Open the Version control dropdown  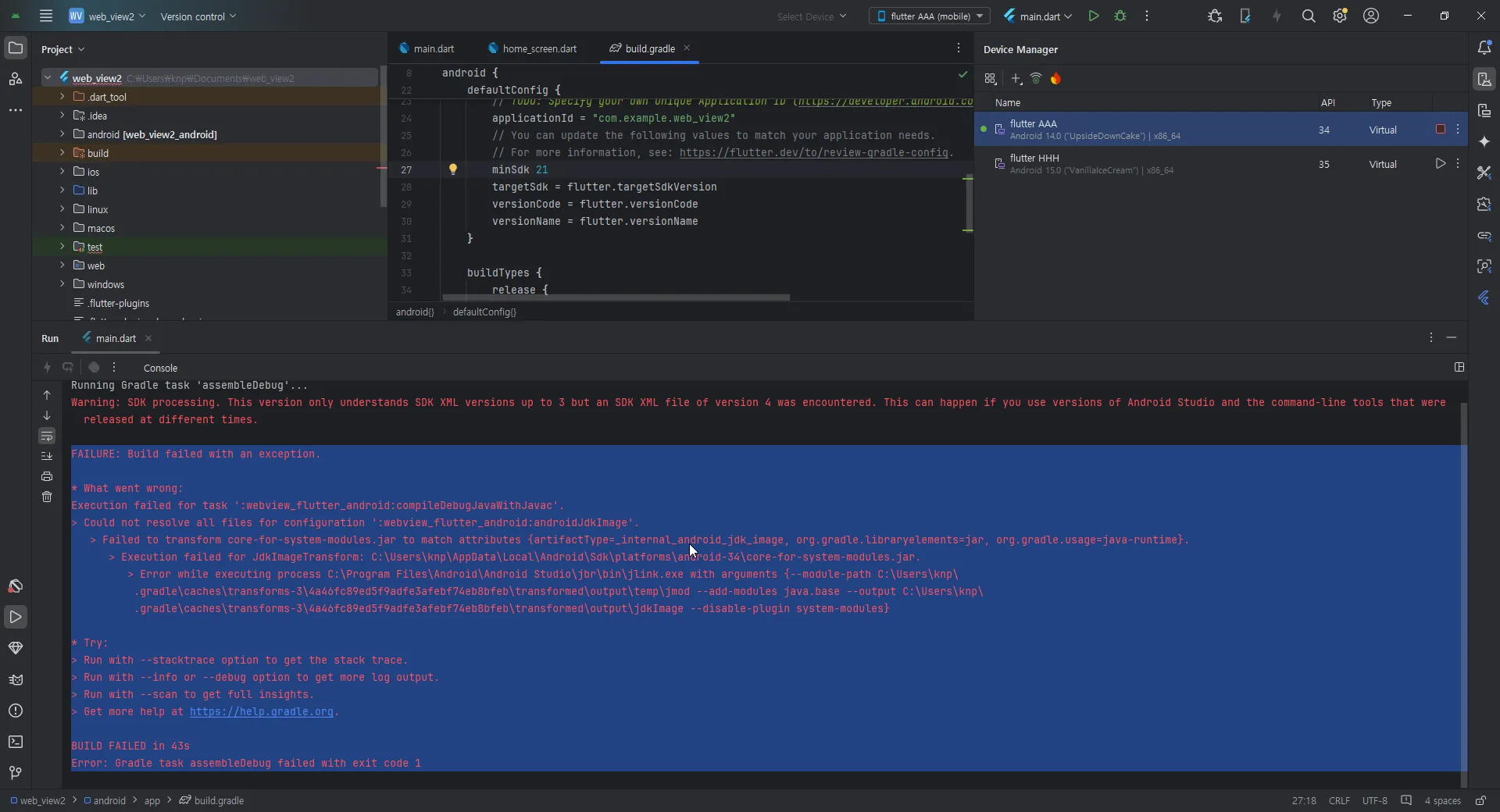[x=198, y=16]
